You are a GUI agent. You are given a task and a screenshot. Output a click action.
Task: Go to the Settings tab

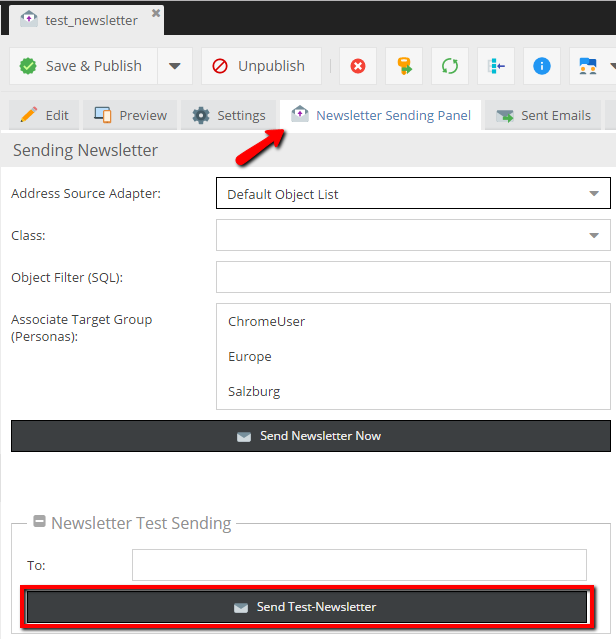(229, 115)
